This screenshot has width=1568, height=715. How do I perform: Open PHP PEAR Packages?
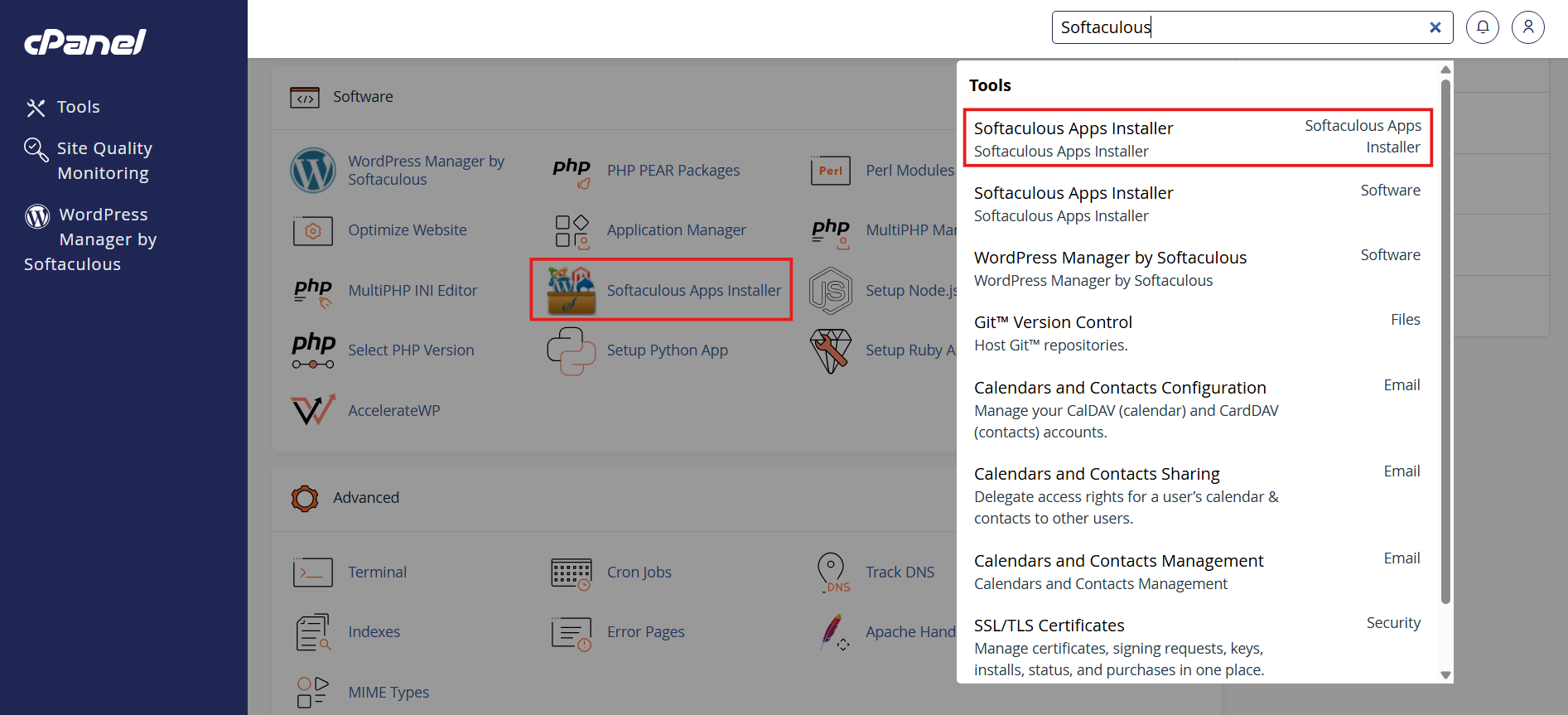(673, 170)
